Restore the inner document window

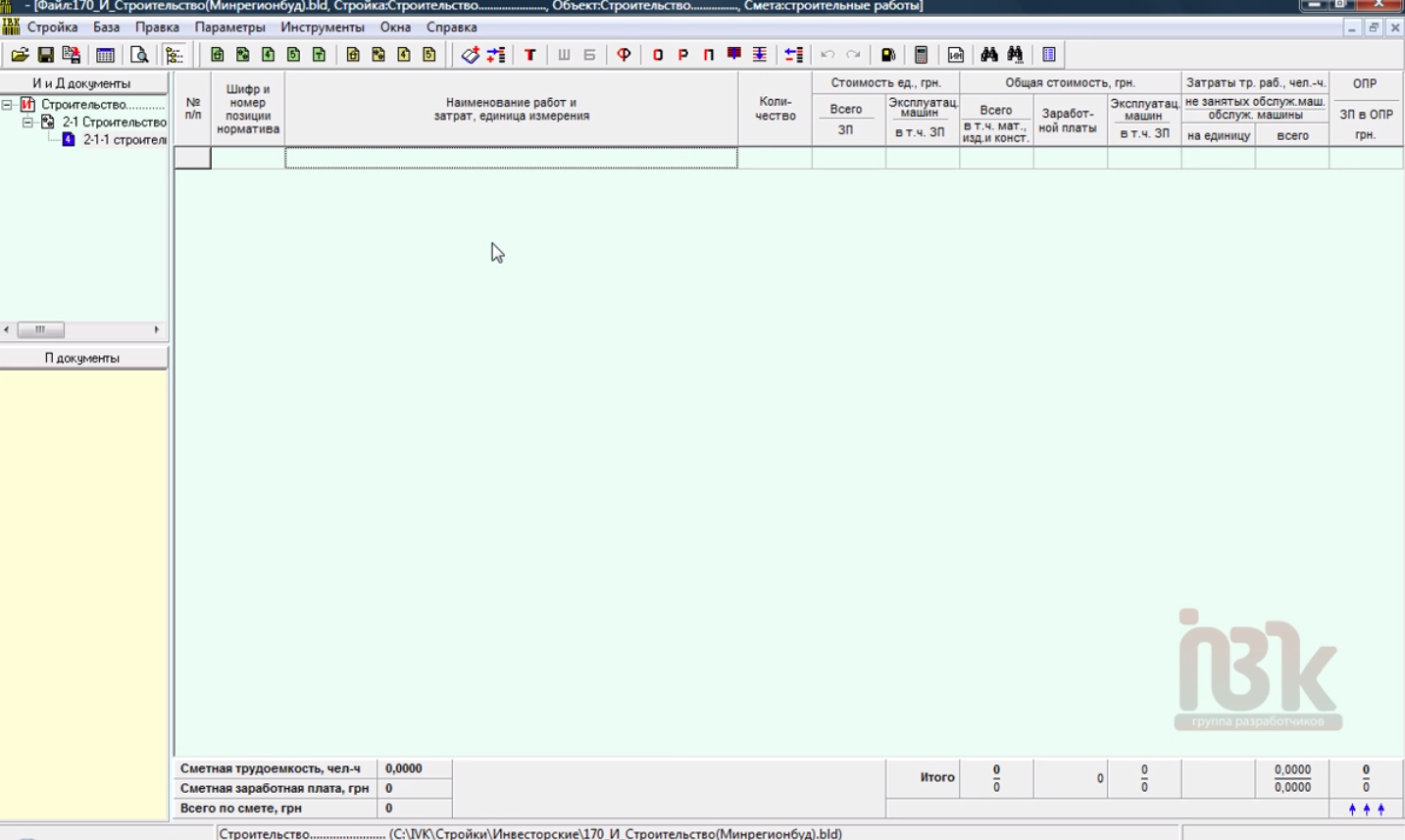pyautogui.click(x=1374, y=27)
